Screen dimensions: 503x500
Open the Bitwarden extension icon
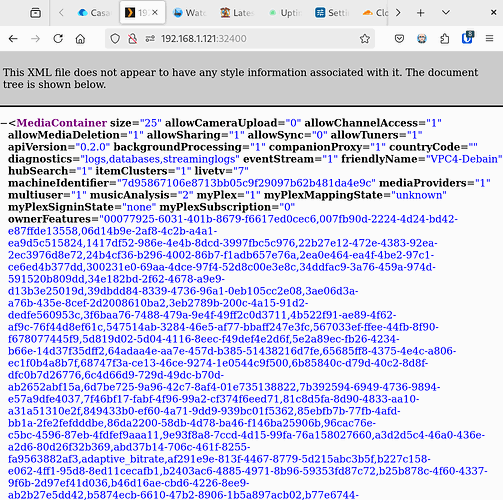[467, 38]
